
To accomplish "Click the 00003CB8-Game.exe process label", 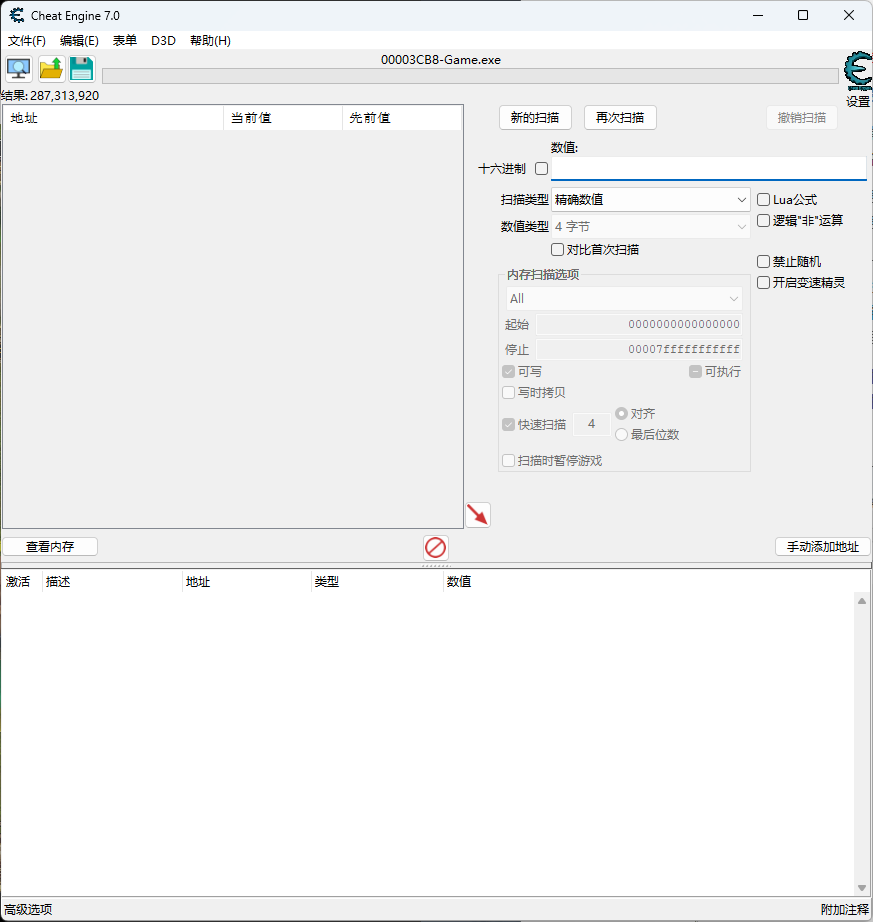I will tap(441, 60).
